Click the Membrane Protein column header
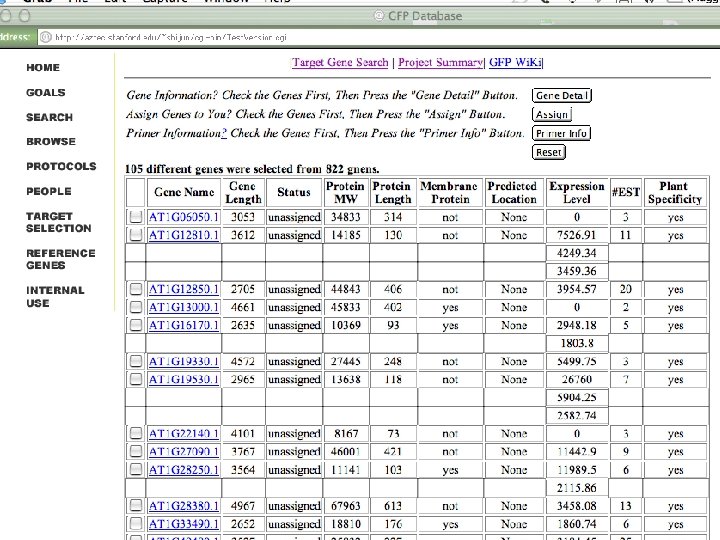Screen dimensions: 720x540 click(x=450, y=192)
